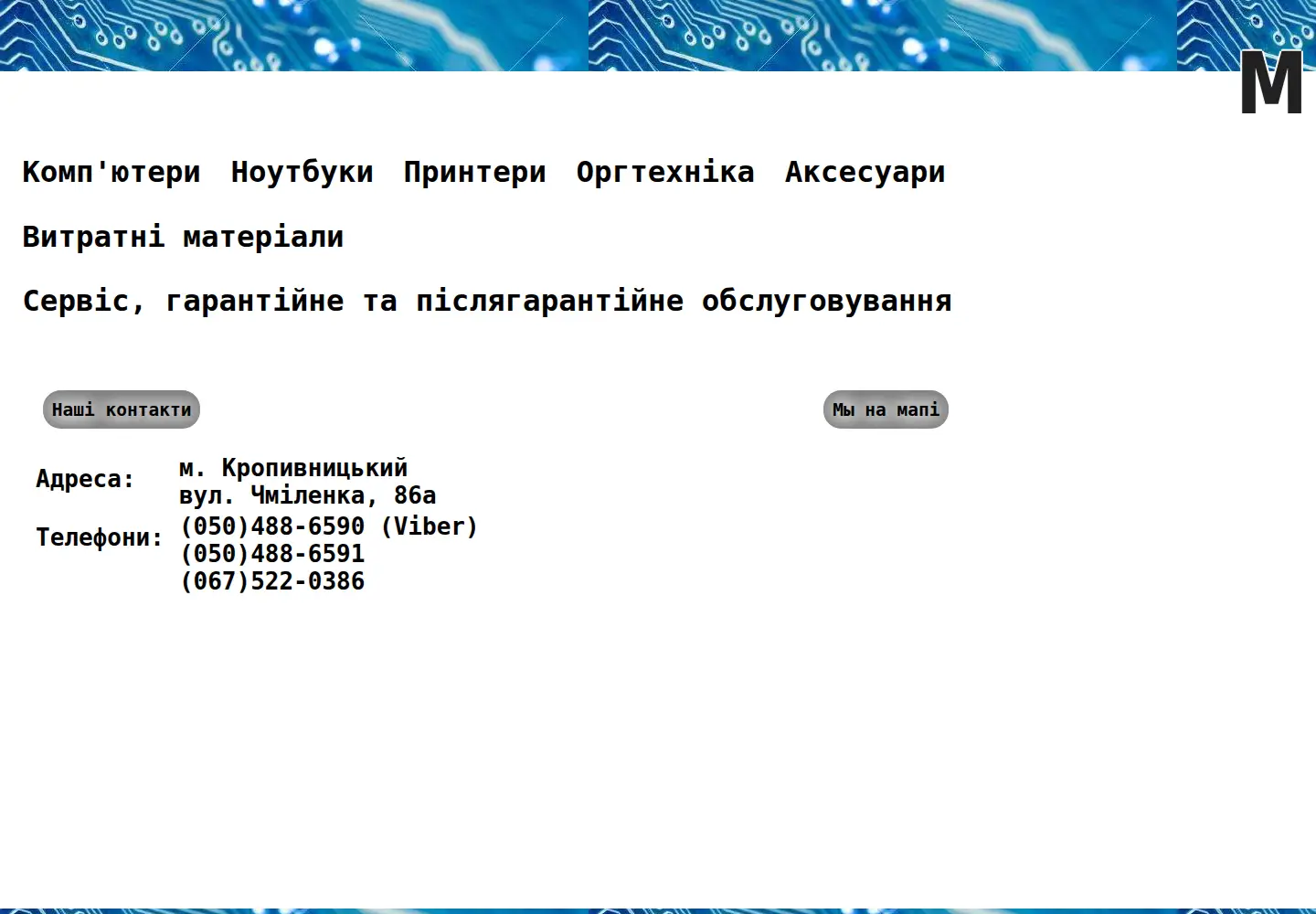Click the Адреса: label
Viewport: 1316px width, 914px height.
[x=85, y=479]
